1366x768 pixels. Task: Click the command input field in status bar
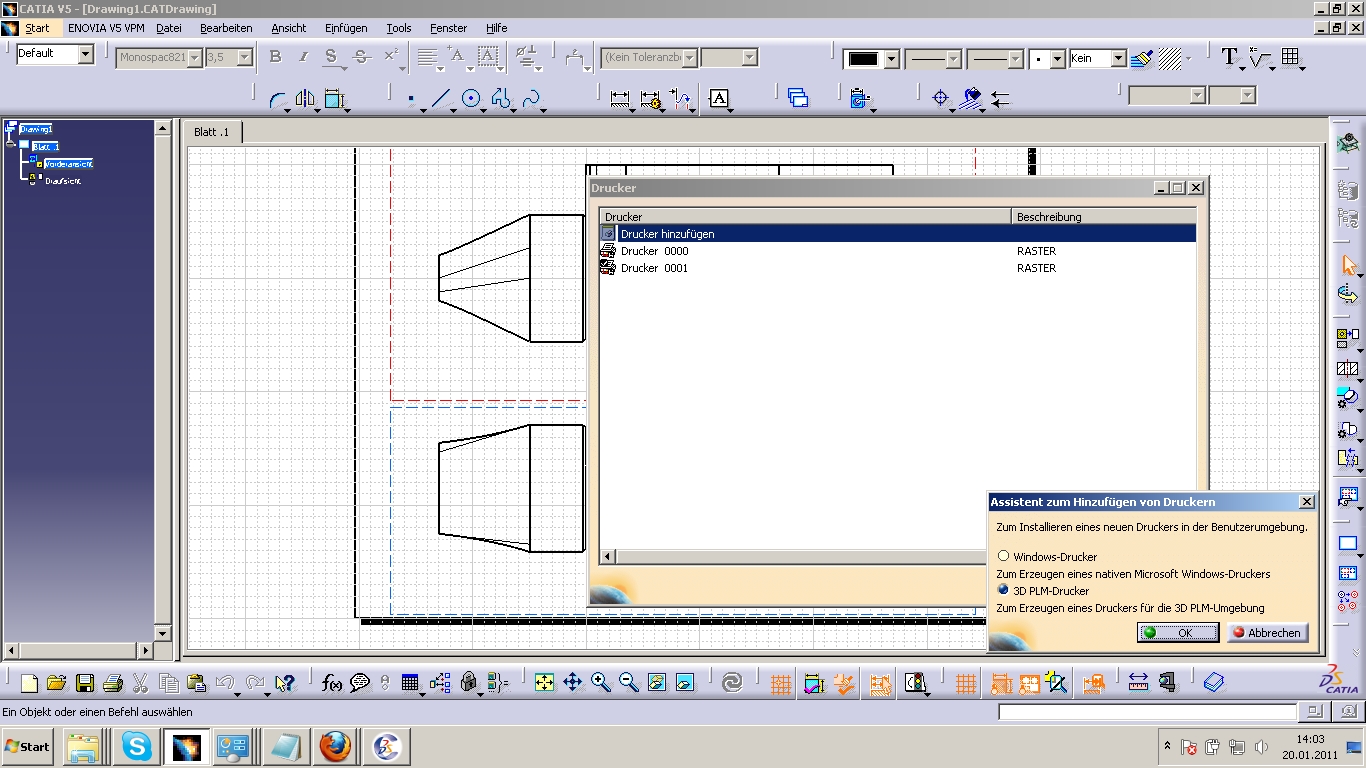[1147, 712]
